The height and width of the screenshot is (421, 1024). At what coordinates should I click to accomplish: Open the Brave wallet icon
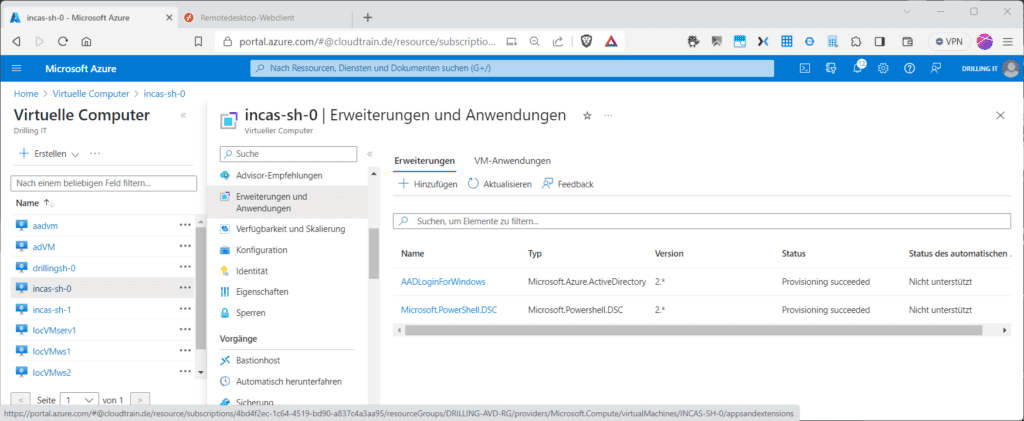(x=907, y=41)
